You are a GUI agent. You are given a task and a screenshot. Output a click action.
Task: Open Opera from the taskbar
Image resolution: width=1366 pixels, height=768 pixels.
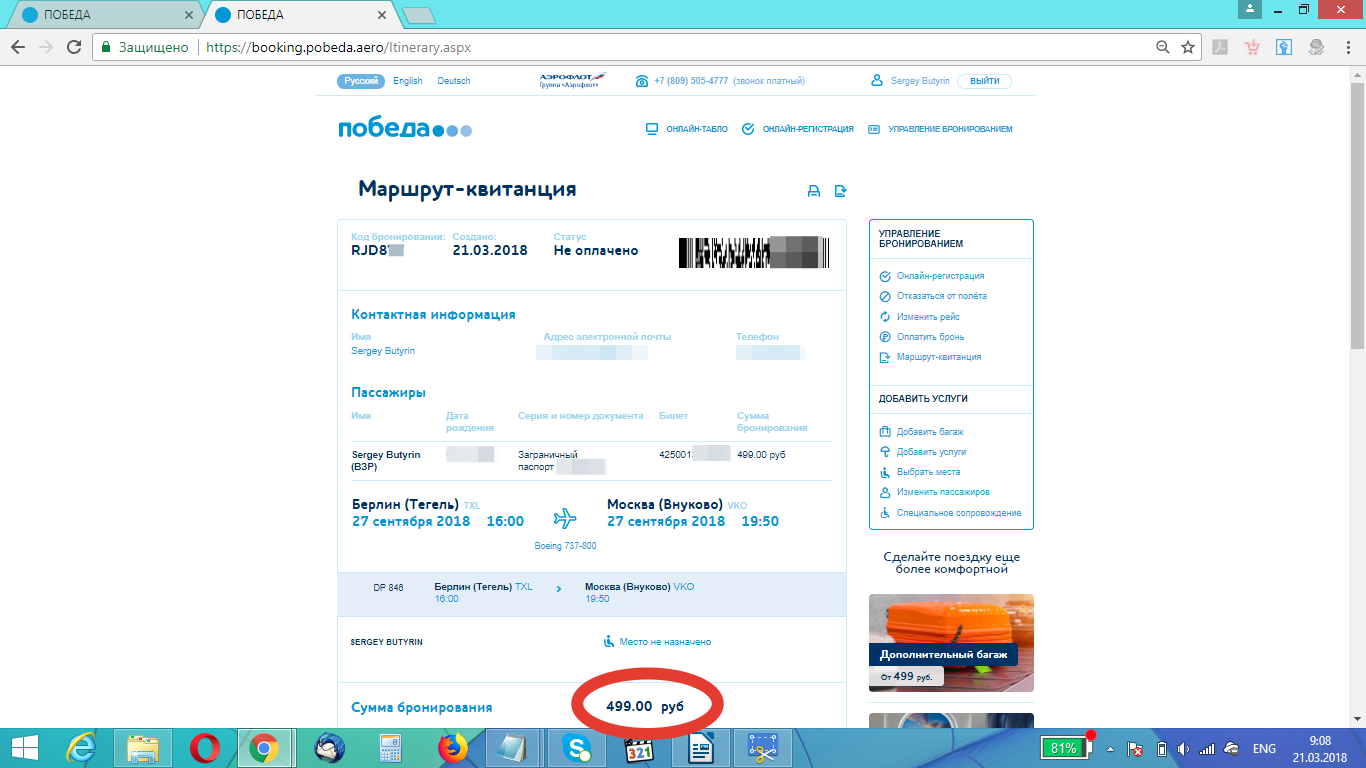point(205,748)
